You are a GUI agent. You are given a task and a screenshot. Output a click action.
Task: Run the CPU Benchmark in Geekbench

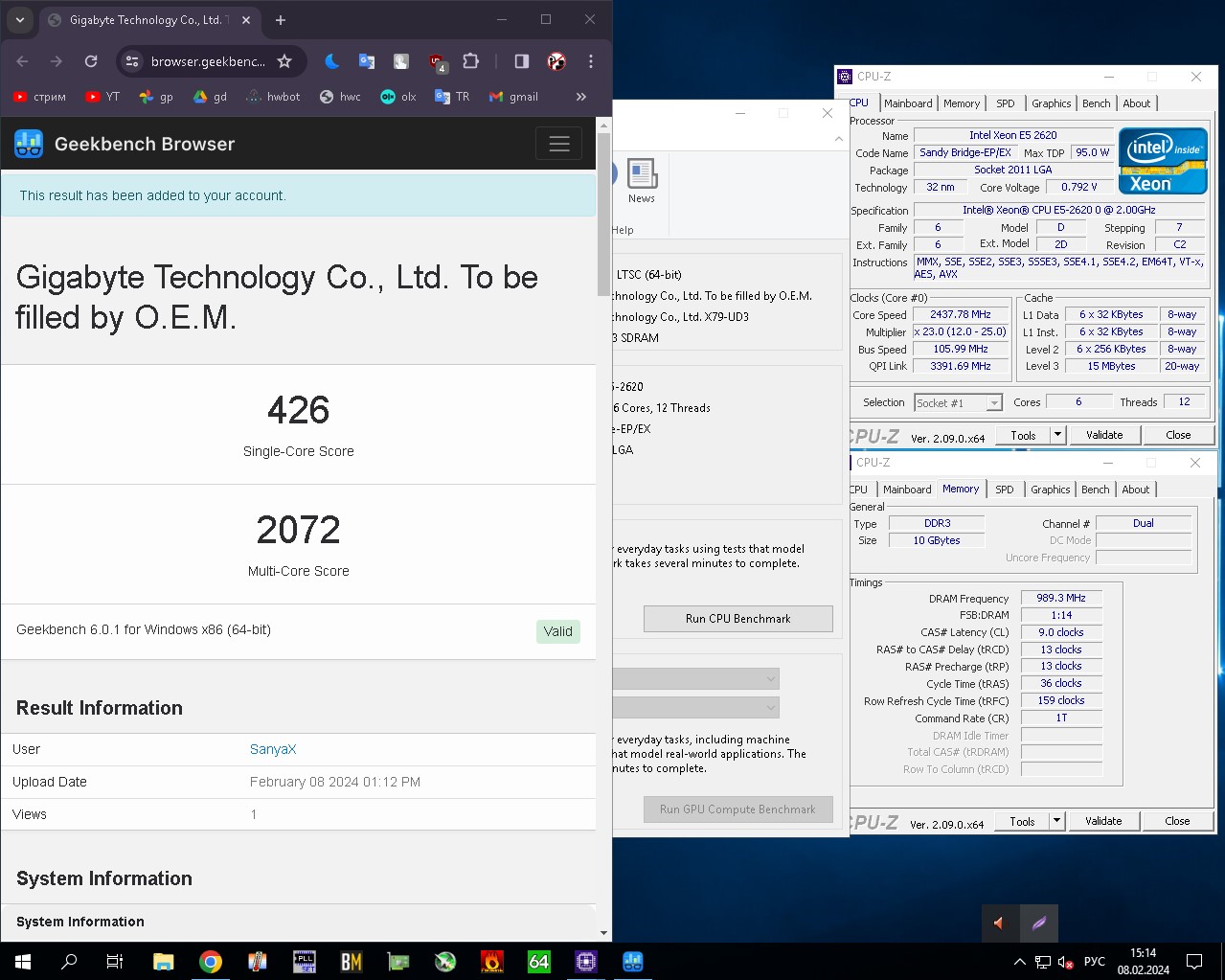[738, 619]
